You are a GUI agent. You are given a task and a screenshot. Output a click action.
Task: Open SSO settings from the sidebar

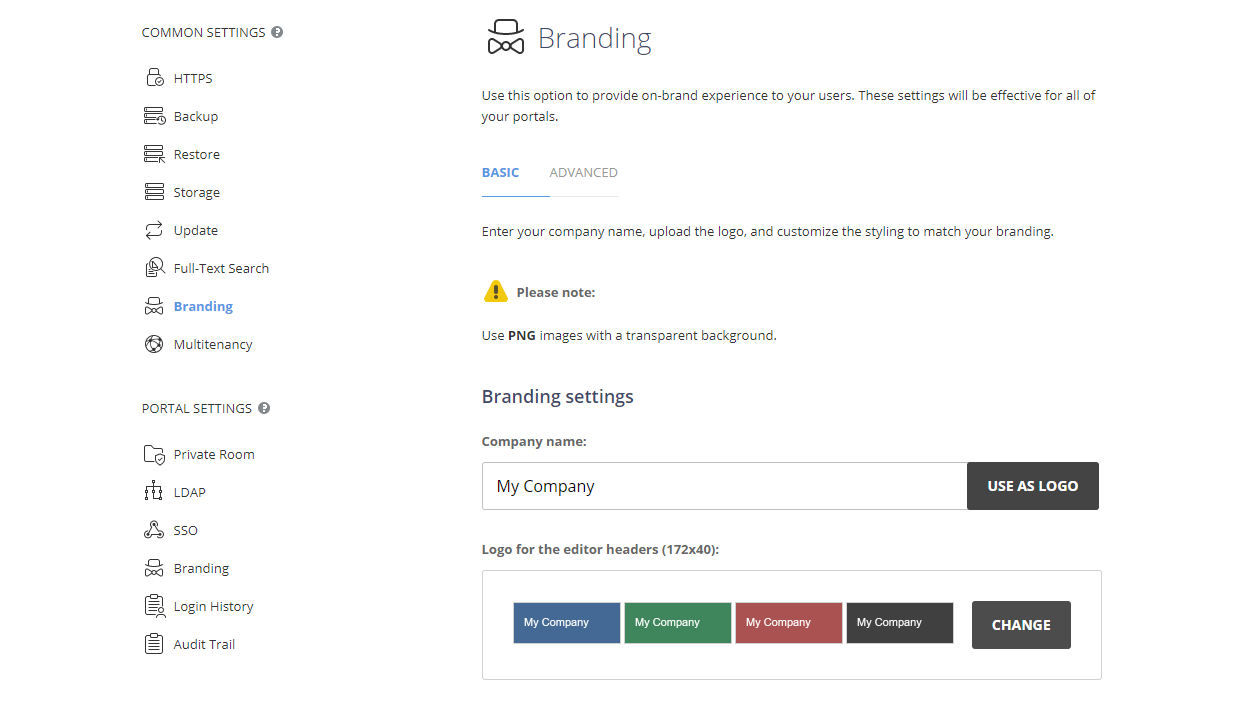(154, 529)
